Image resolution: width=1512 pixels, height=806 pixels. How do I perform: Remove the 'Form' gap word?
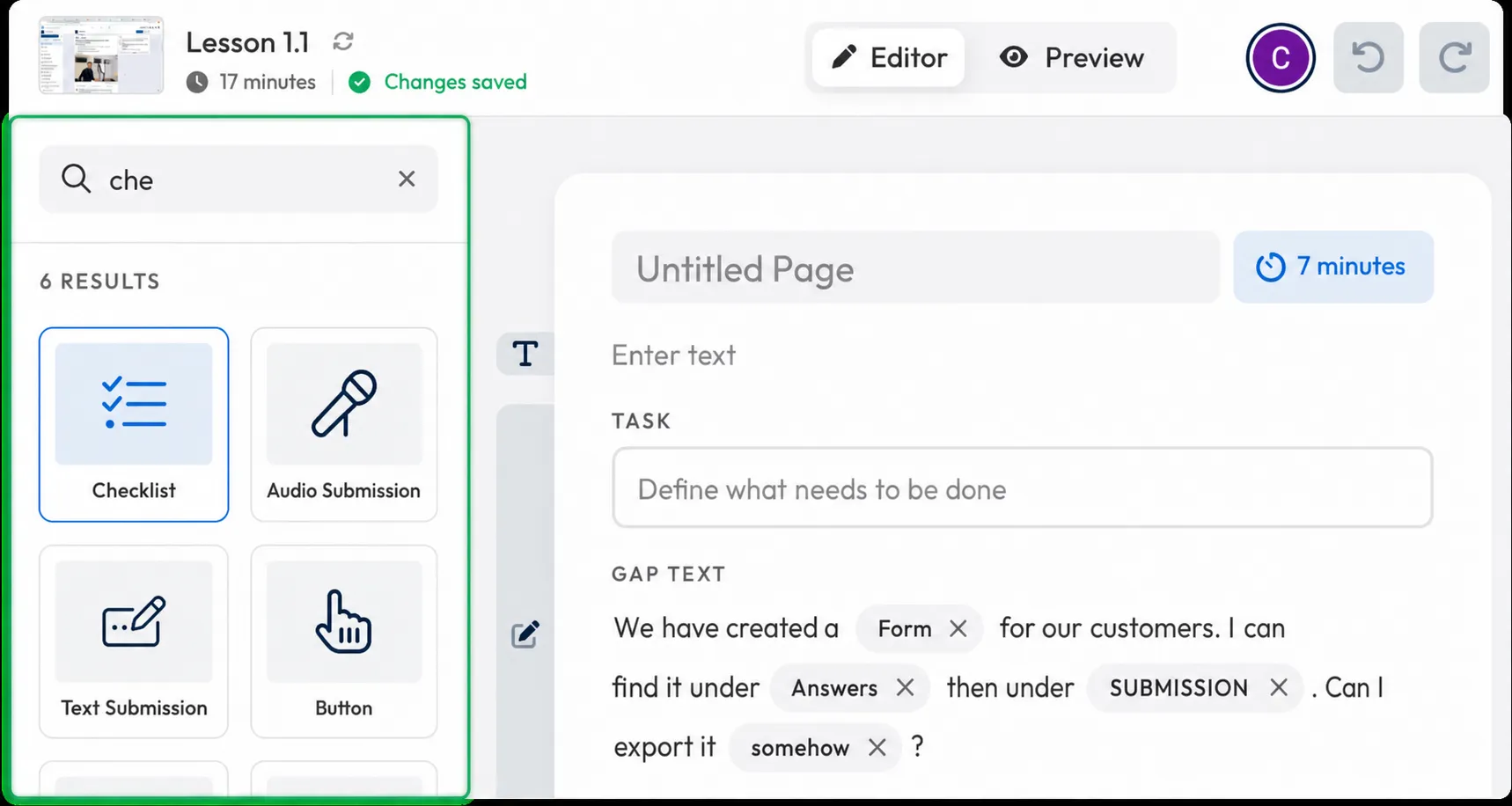958,628
